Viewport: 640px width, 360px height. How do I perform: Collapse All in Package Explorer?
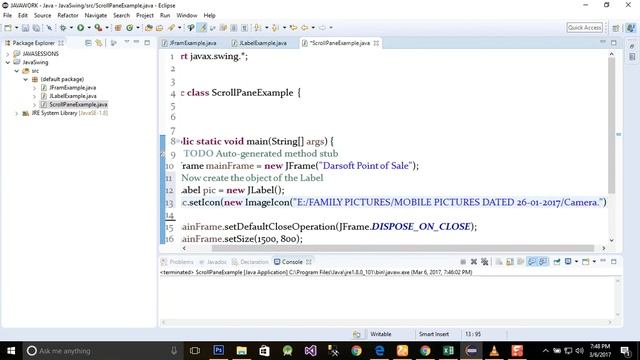(88, 42)
